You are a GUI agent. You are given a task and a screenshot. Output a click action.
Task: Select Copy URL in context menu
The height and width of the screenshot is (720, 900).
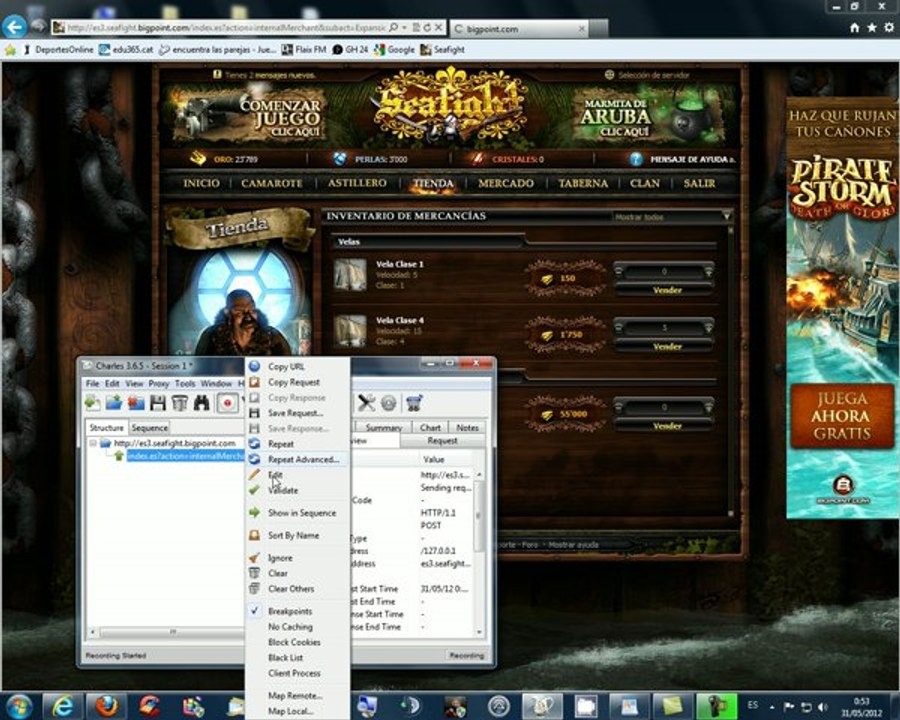tap(286, 366)
